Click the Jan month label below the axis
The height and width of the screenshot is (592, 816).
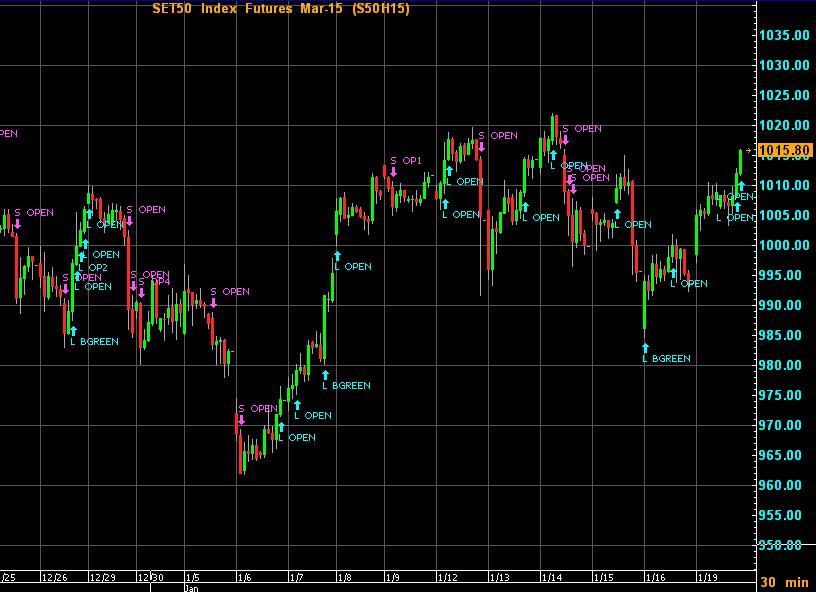pos(191,587)
